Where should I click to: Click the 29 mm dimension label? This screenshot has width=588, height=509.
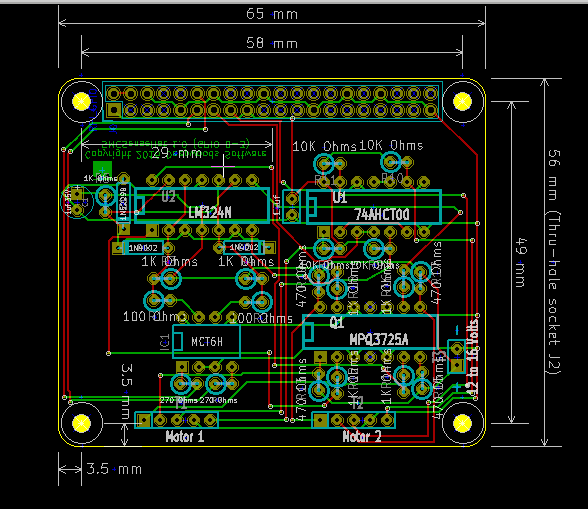[177, 153]
